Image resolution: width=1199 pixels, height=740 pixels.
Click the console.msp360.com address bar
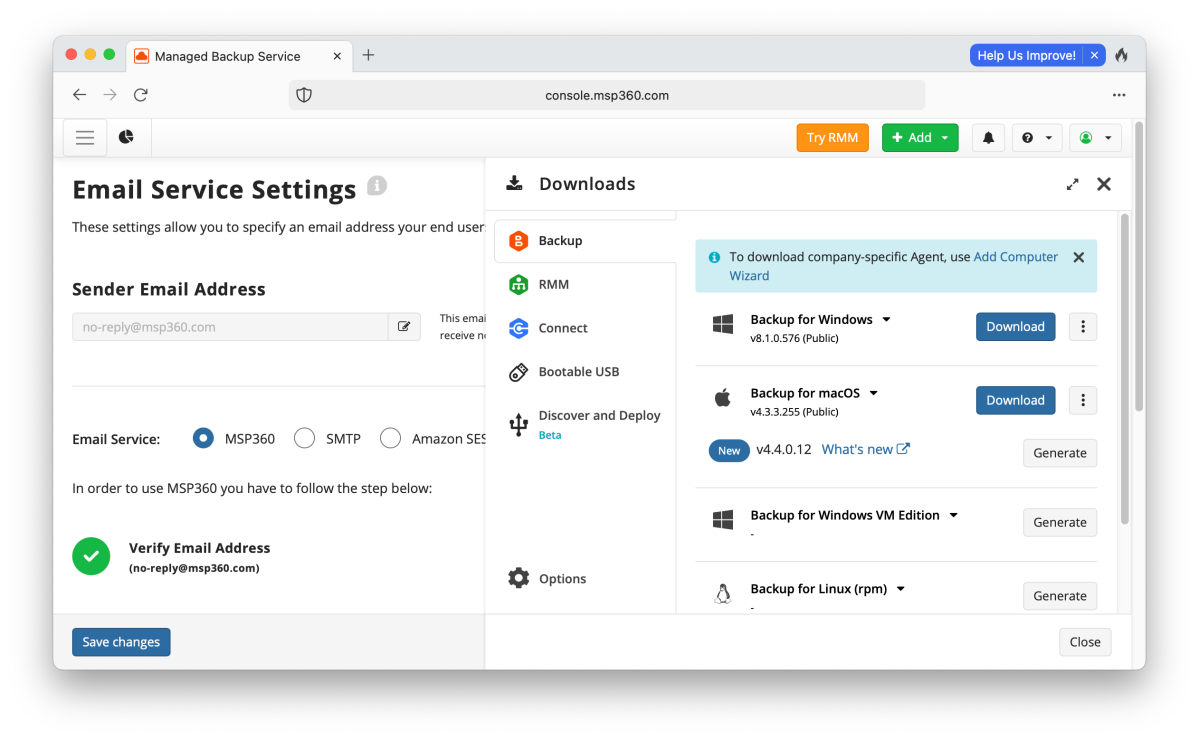(607, 95)
